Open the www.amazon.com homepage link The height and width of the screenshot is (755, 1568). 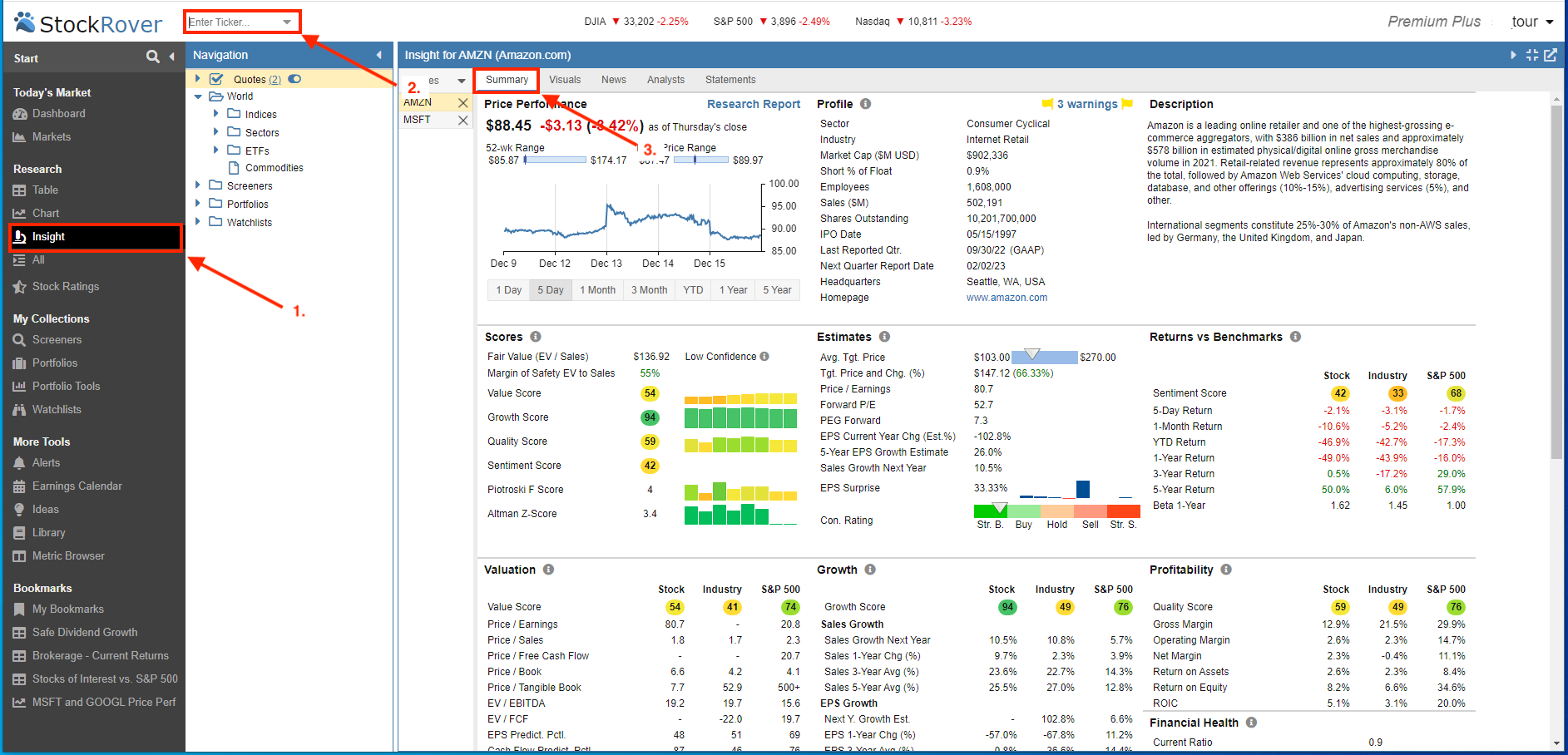pyautogui.click(x=1007, y=298)
